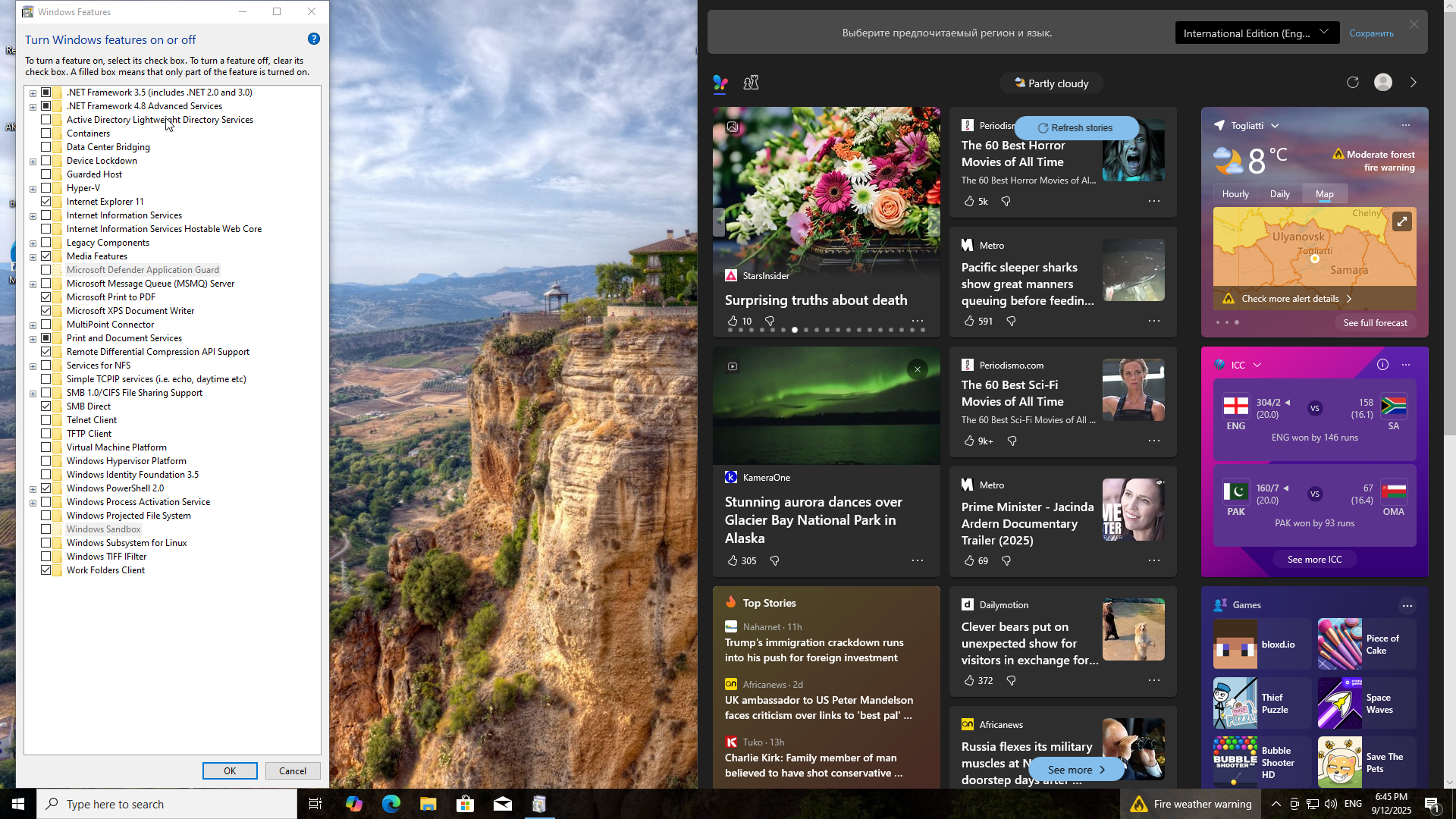The height and width of the screenshot is (819, 1456).
Task: Click the info icon on the ICC card
Action: (1382, 365)
